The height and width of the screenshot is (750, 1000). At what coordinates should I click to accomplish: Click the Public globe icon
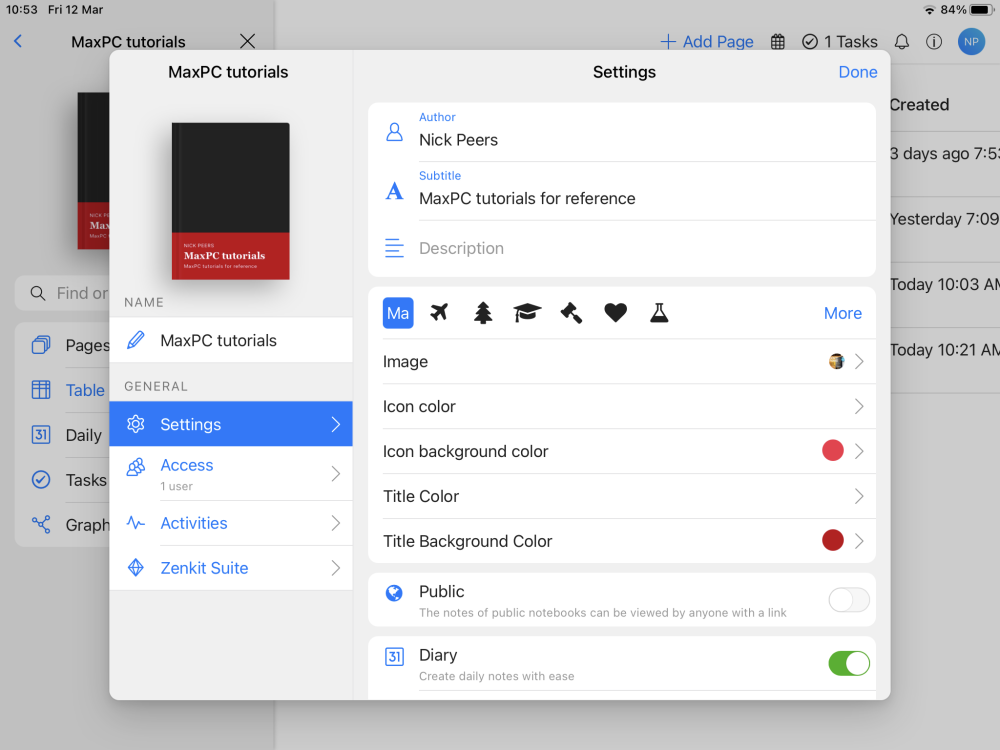tap(394, 593)
